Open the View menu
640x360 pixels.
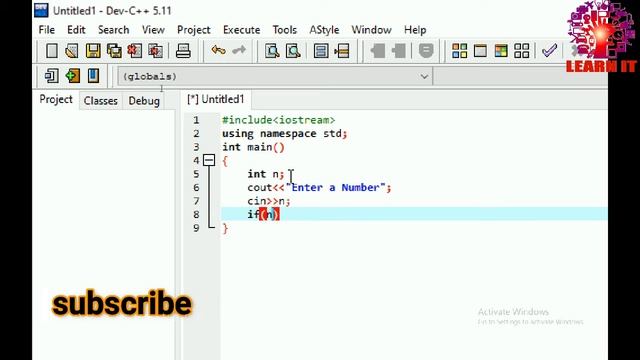click(153, 30)
